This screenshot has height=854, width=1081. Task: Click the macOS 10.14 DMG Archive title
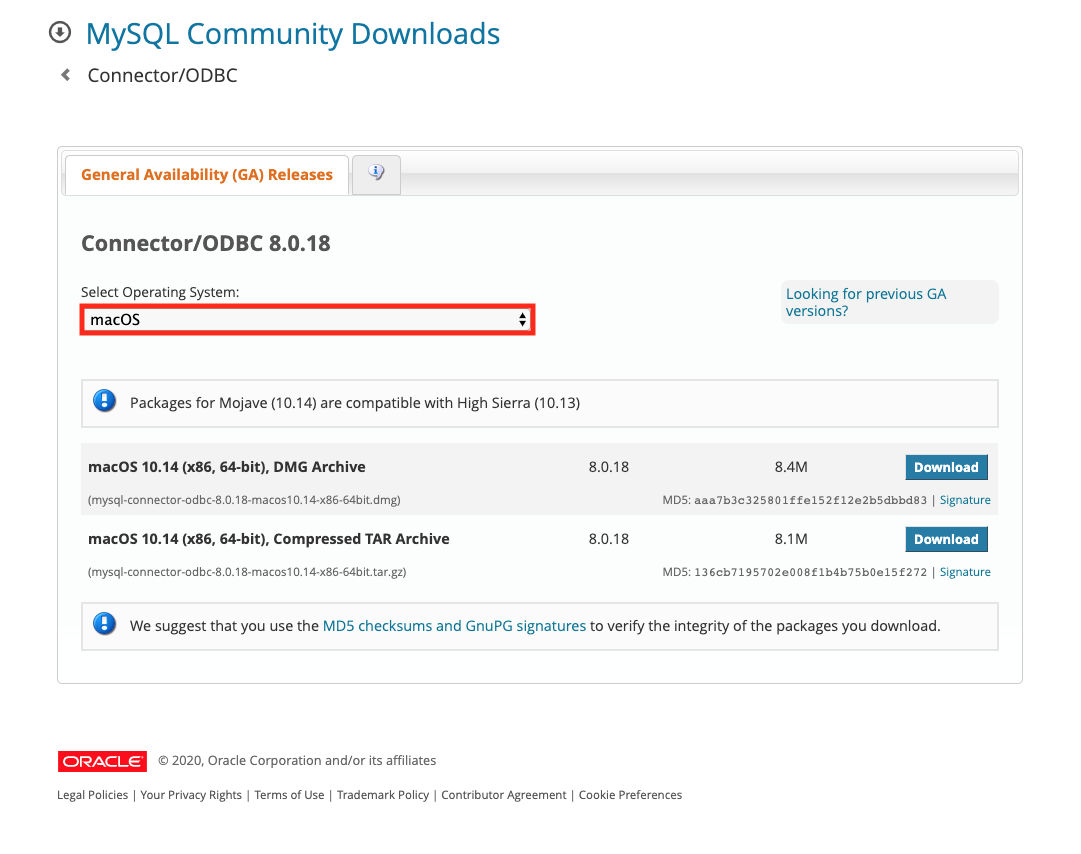227,467
